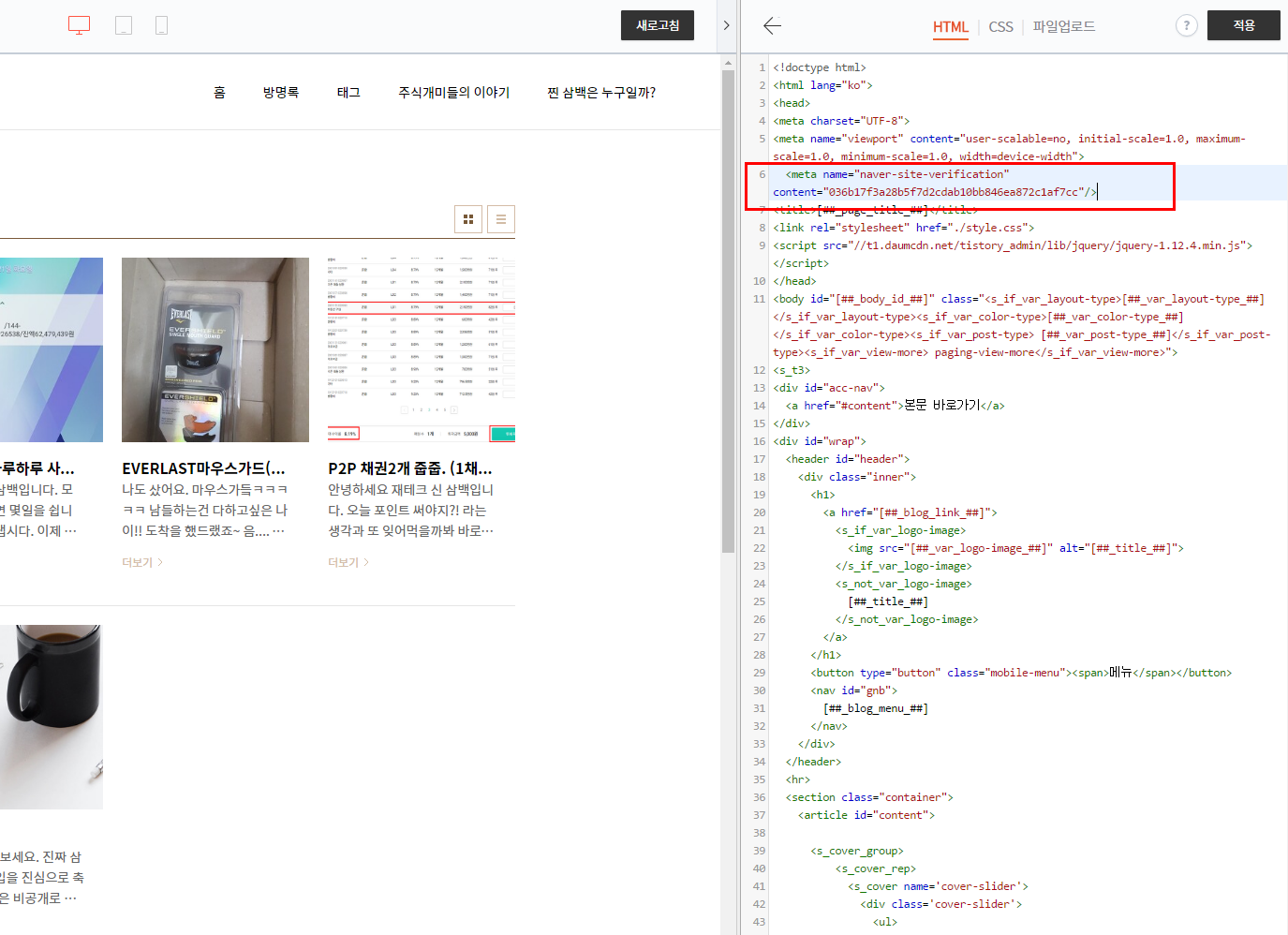1288x935 pixels.
Task: Open the 태그 menu item
Action: pos(348,92)
